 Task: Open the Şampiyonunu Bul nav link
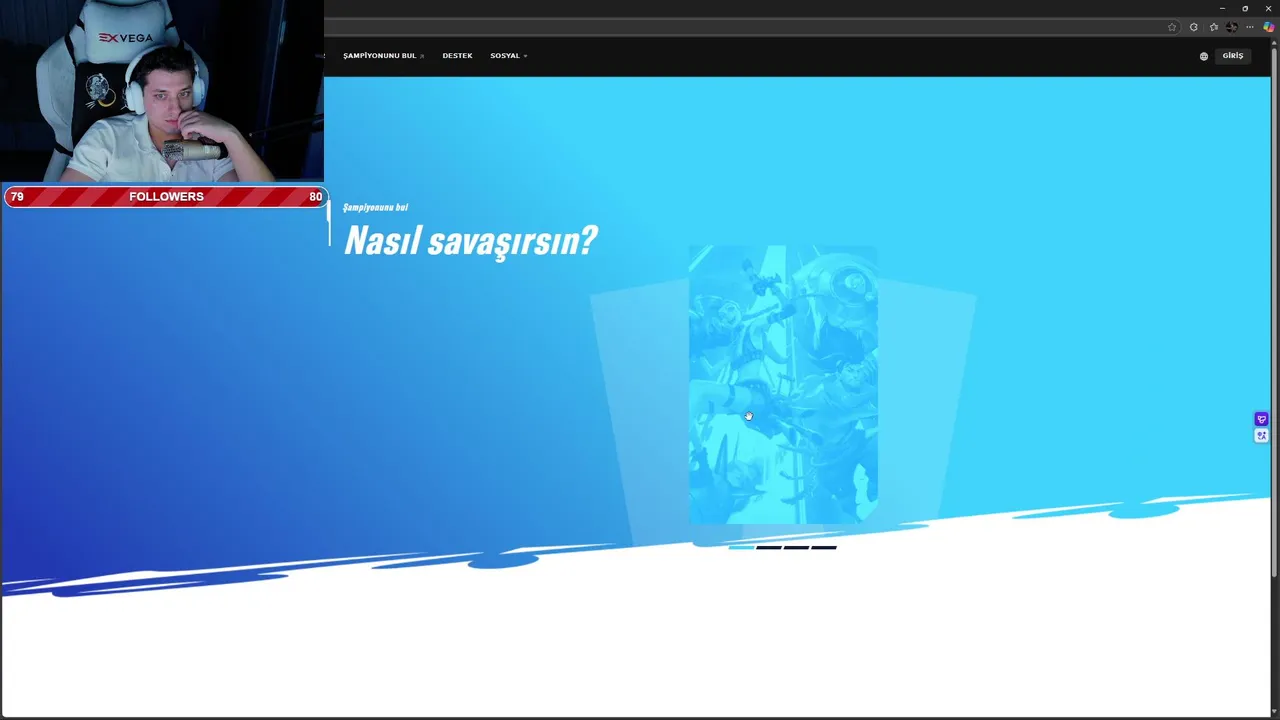pyautogui.click(x=383, y=56)
